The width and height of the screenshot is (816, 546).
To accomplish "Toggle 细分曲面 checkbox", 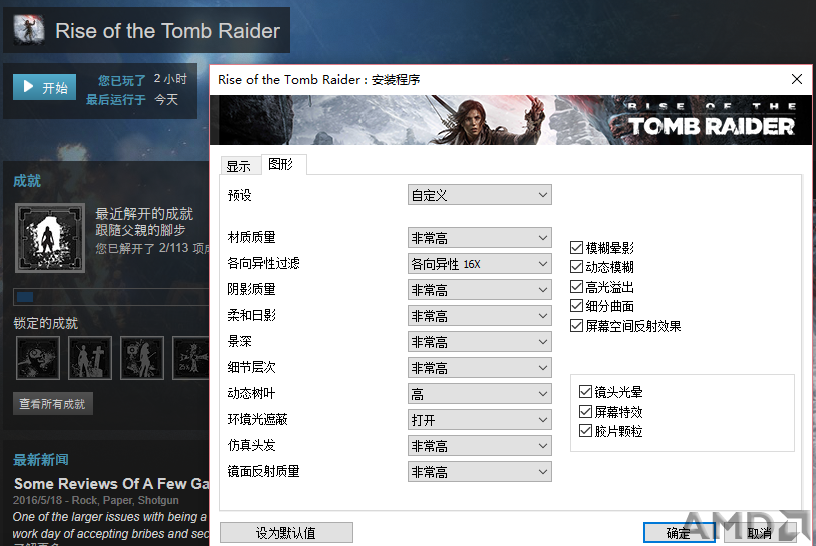I will click(x=576, y=306).
